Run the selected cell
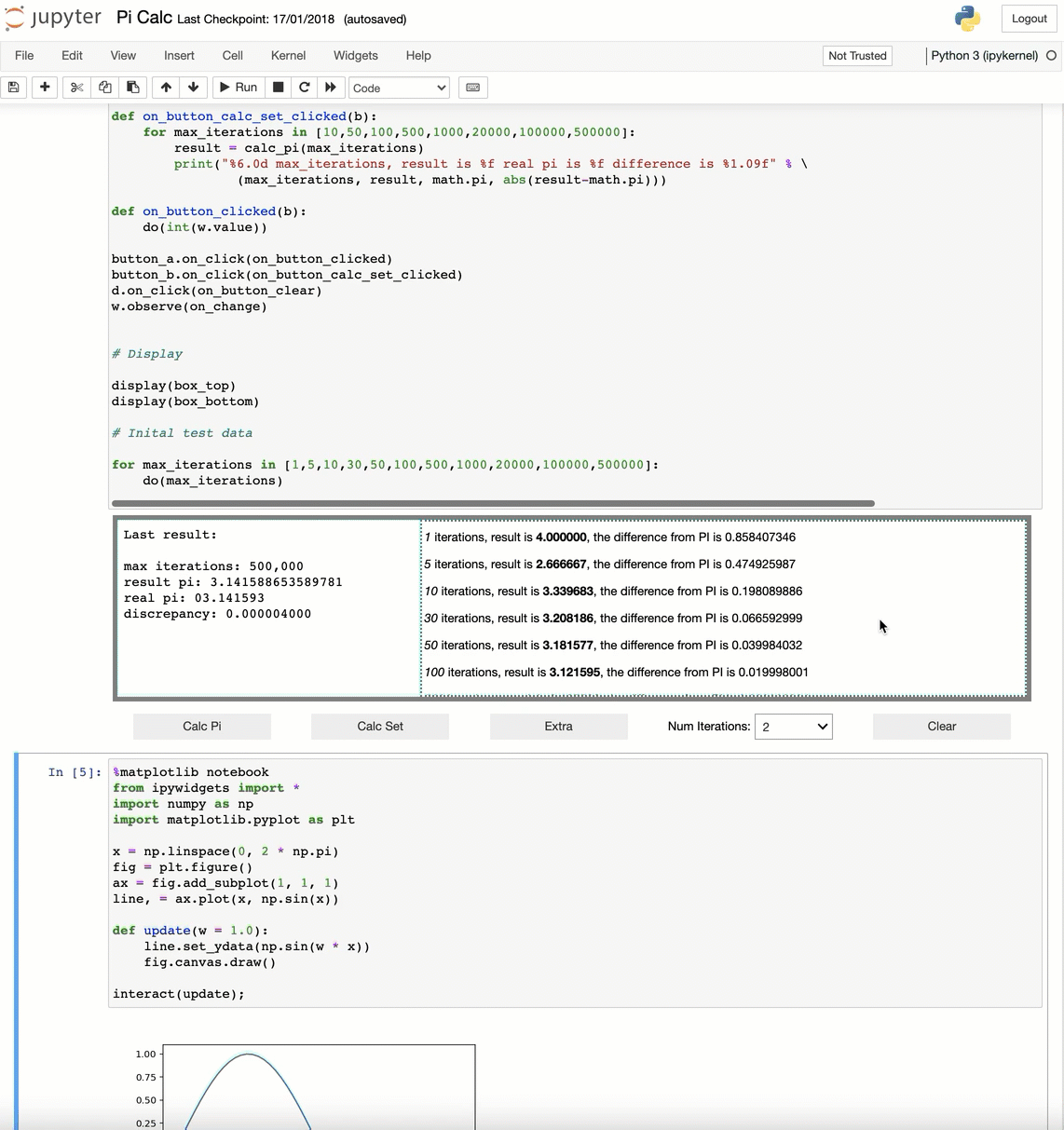This screenshot has width=1064, height=1130. [238, 88]
